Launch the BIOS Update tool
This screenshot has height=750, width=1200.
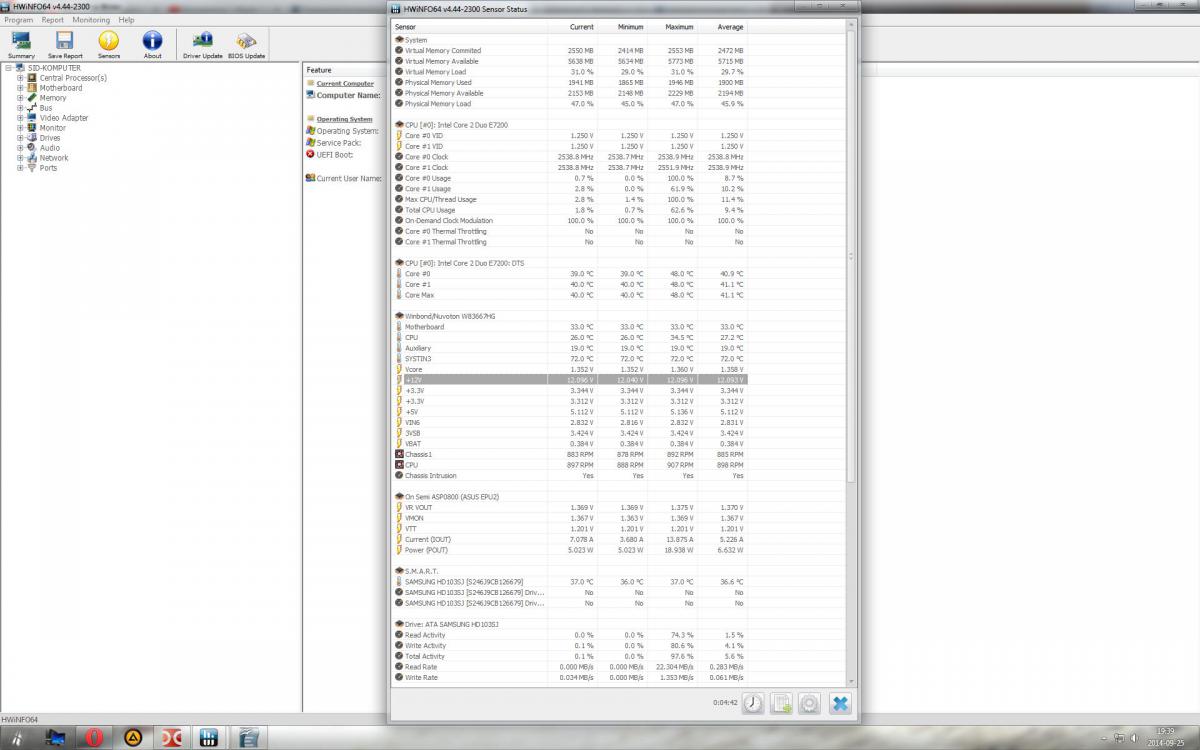pos(246,44)
